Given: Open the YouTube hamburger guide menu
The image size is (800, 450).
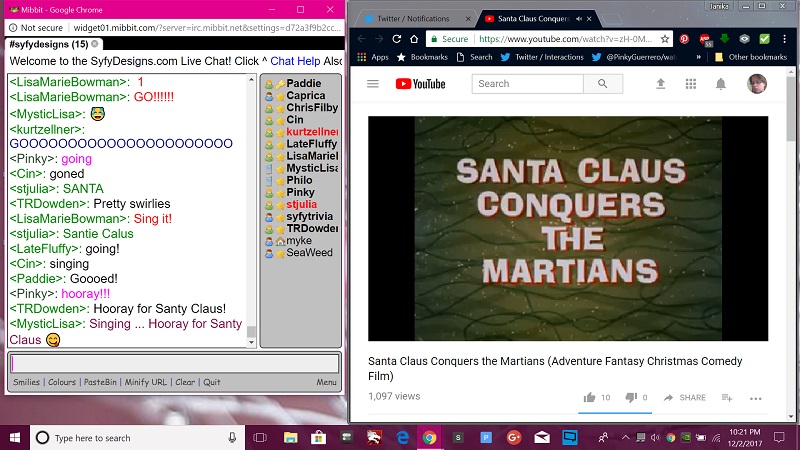Looking at the screenshot, I should click(x=373, y=84).
